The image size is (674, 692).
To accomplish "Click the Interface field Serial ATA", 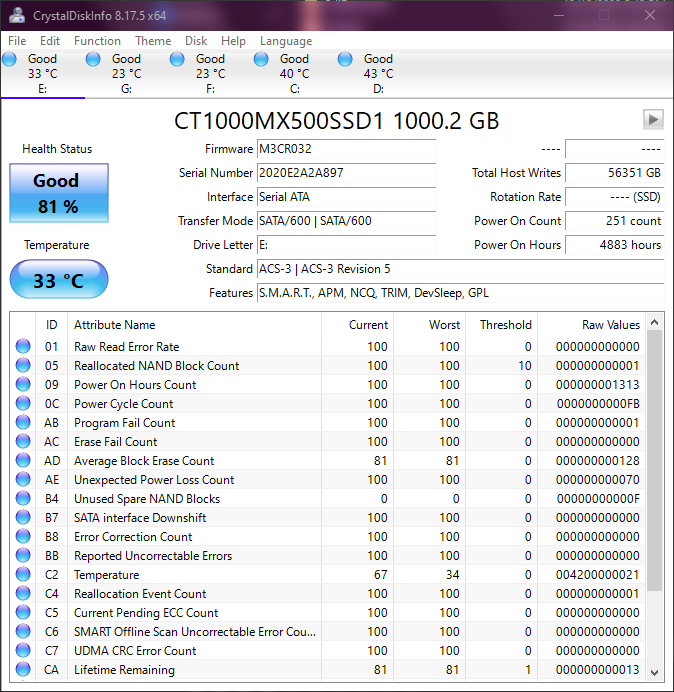I will [346, 196].
